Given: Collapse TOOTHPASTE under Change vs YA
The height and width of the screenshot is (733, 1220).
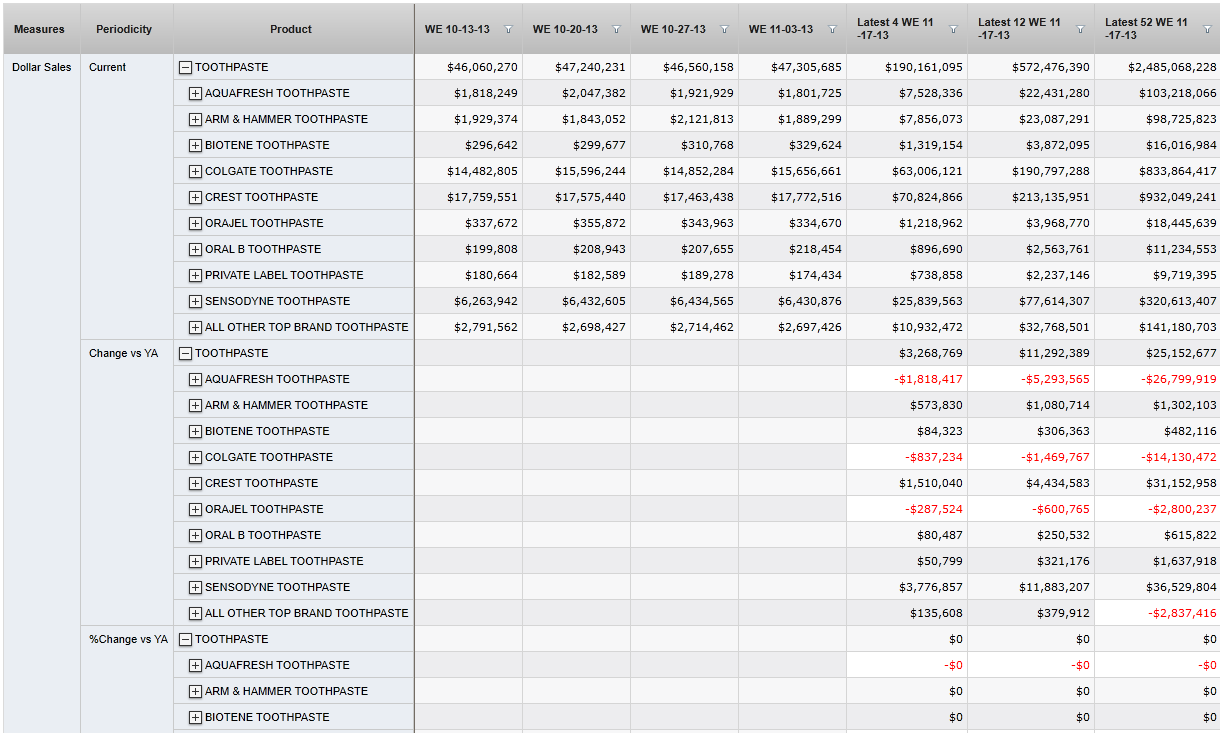Looking at the screenshot, I should tap(185, 354).
